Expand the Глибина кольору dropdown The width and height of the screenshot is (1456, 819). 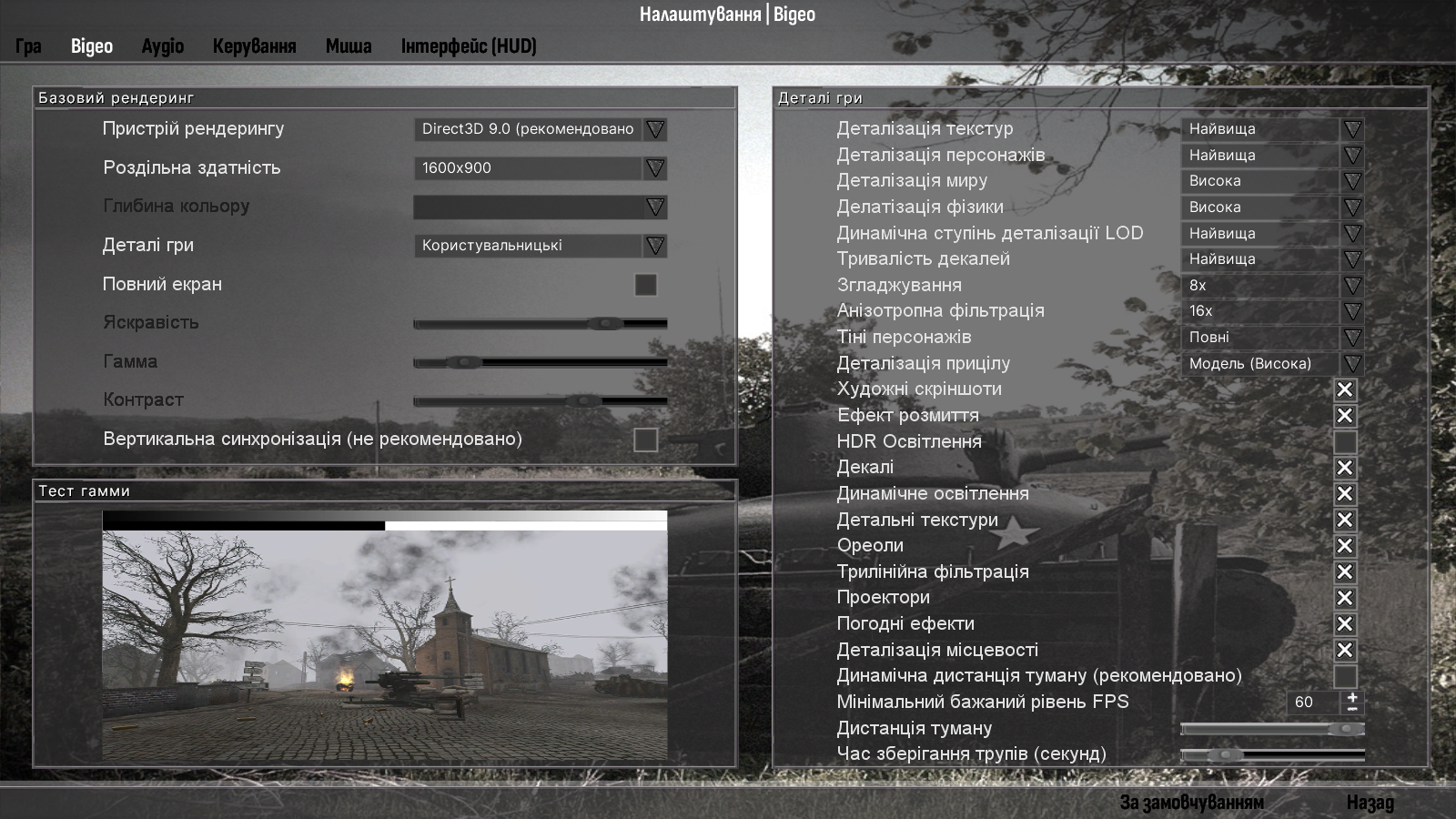(541, 207)
